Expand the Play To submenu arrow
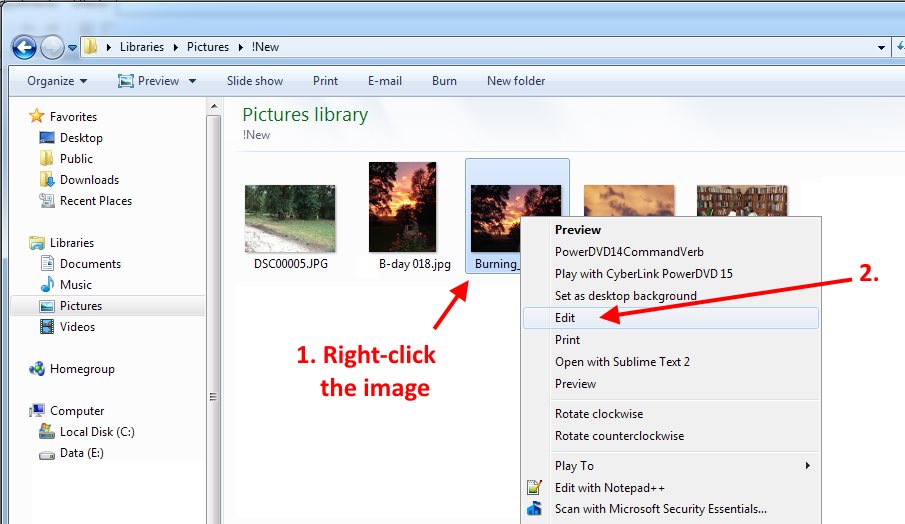Screen dimensions: 905x524 [807, 466]
